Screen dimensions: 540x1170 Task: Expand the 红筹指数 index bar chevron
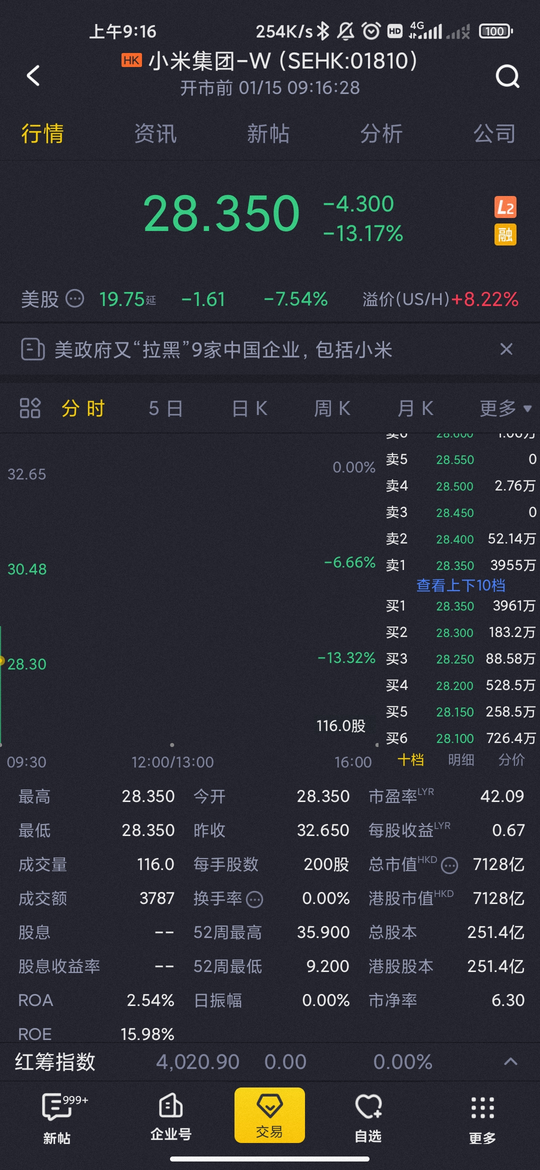click(511, 1062)
